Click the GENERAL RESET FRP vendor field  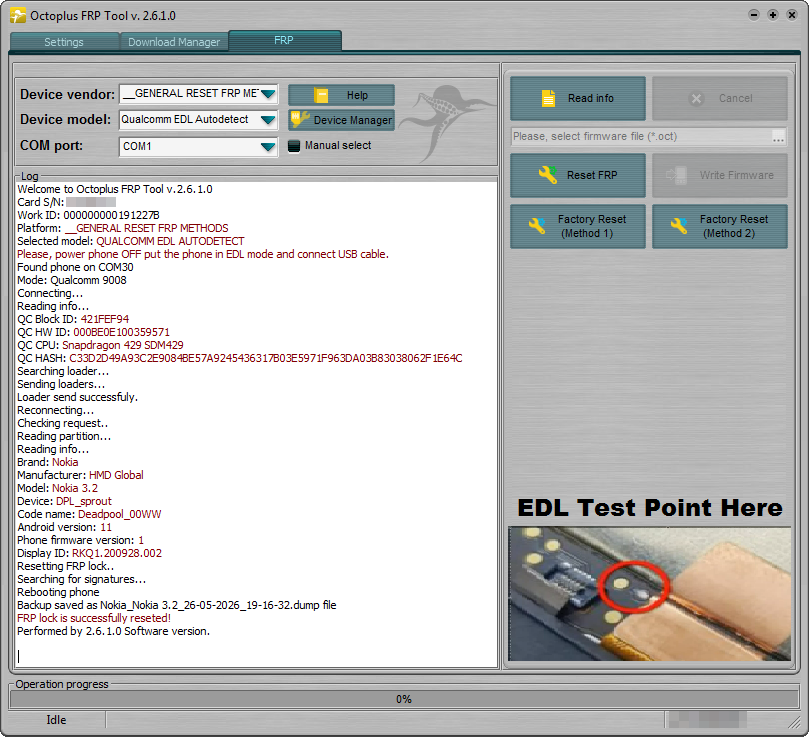pyautogui.click(x=198, y=94)
